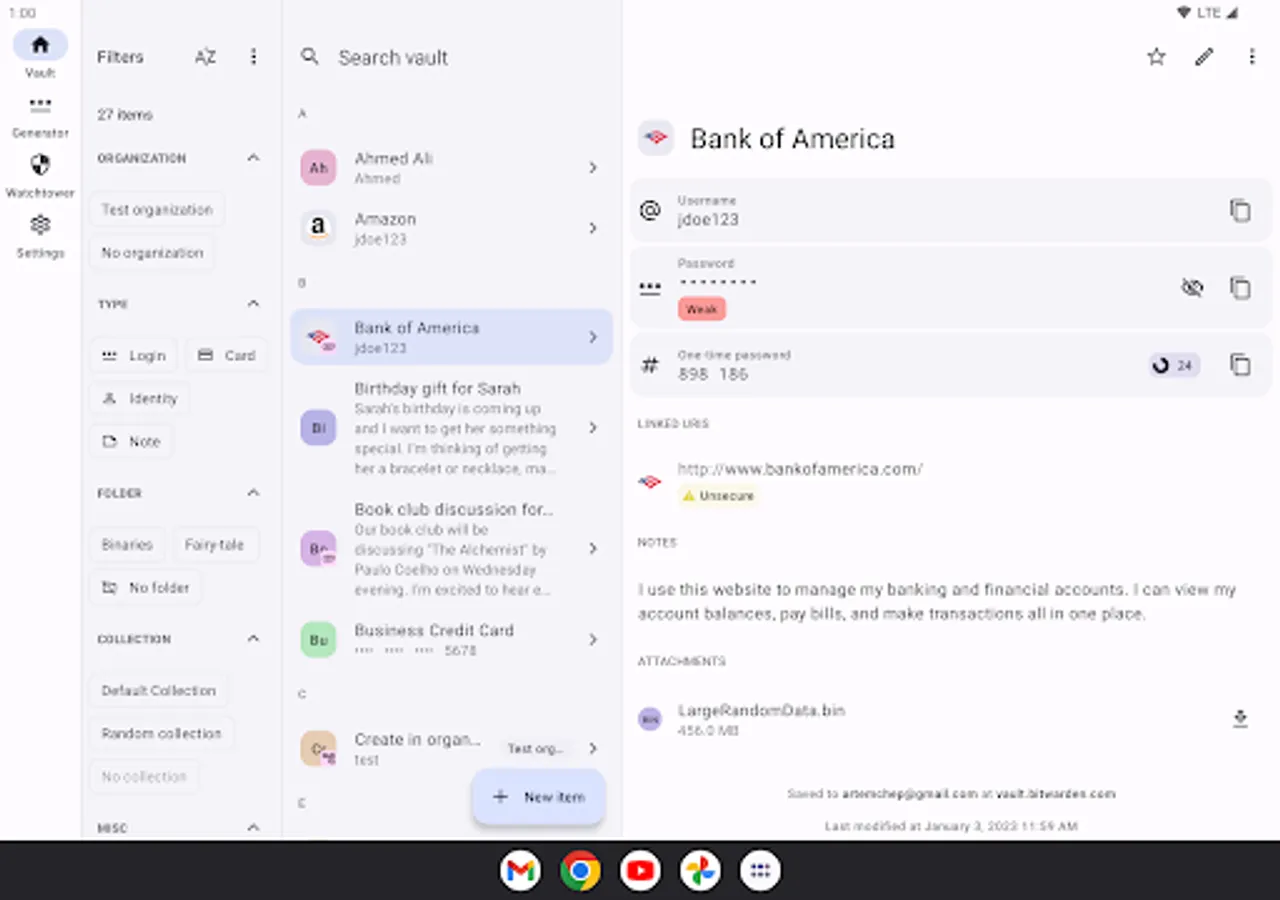Viewport: 1280px width, 900px height.
Task: Open the item overflow menu at top right
Action: click(x=1252, y=57)
